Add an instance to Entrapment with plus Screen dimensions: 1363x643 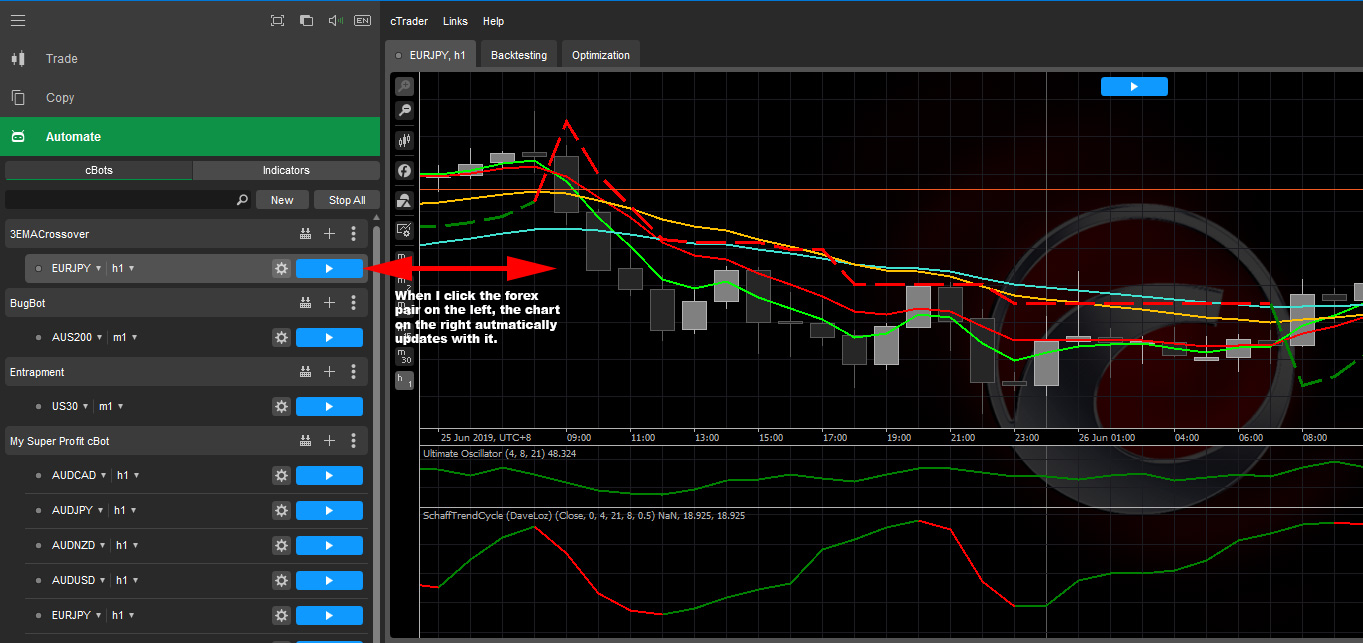click(x=330, y=372)
